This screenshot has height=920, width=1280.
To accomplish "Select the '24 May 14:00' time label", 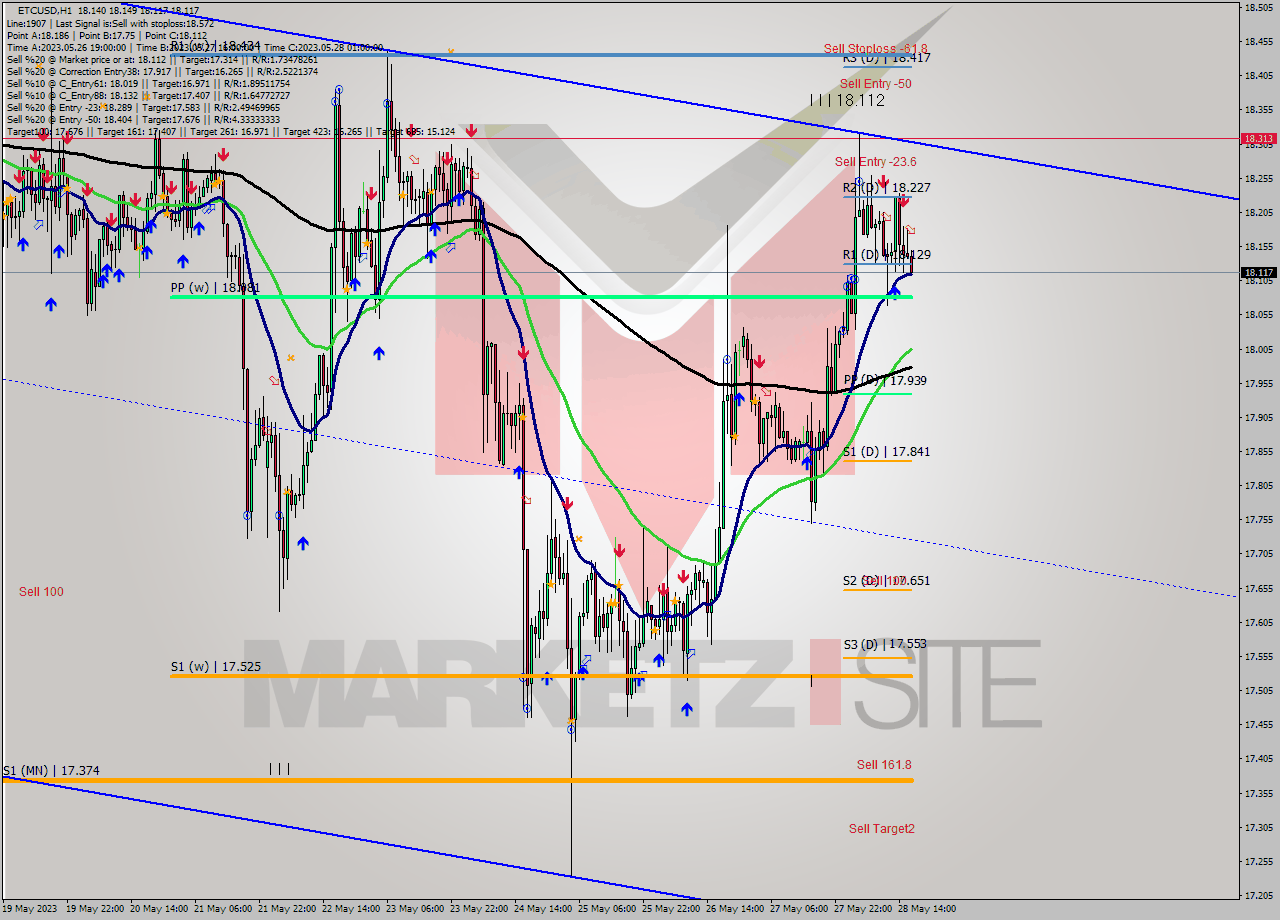I will [x=543, y=909].
